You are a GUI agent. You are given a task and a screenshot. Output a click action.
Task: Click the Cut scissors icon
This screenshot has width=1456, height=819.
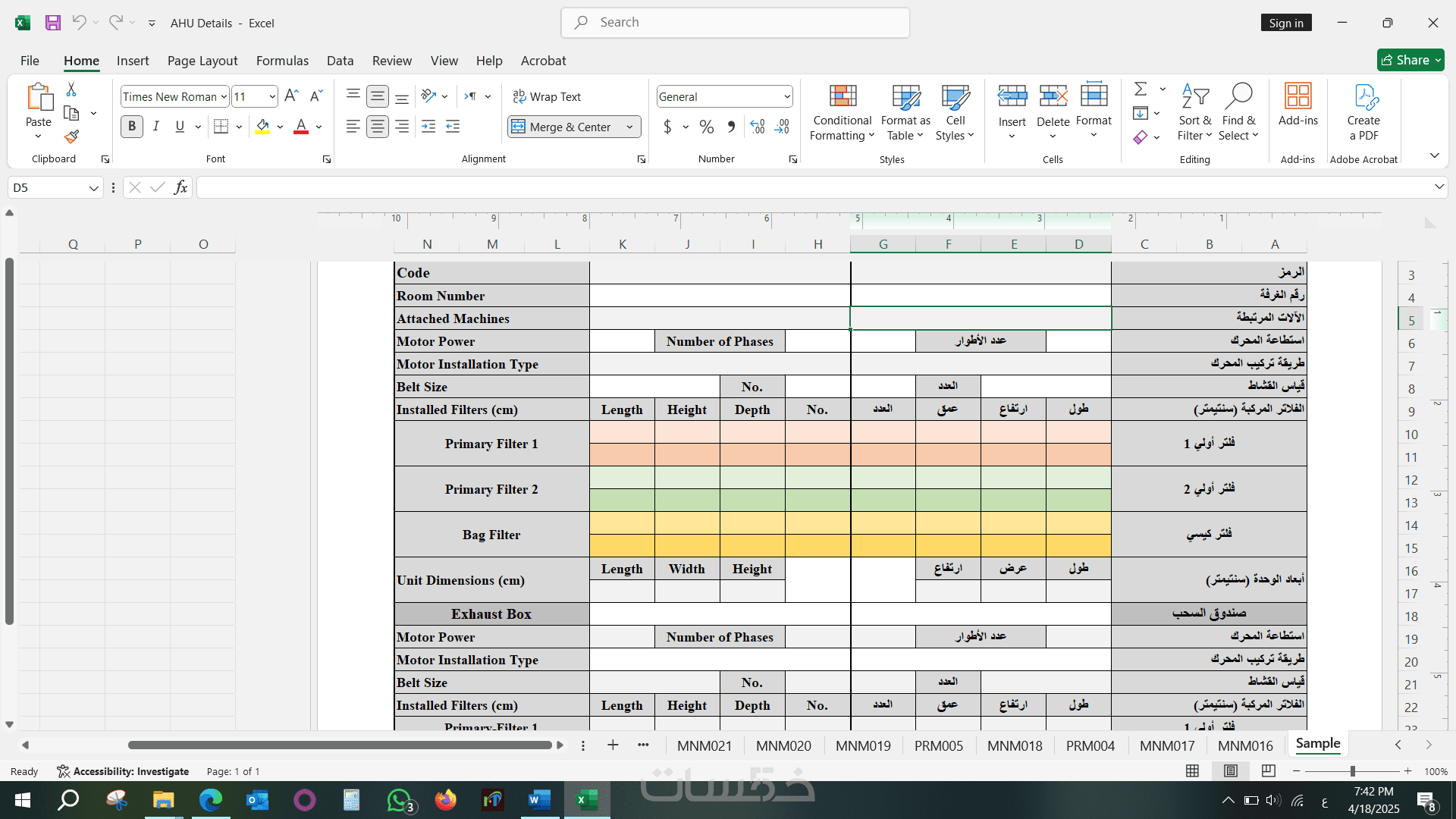[x=71, y=89]
